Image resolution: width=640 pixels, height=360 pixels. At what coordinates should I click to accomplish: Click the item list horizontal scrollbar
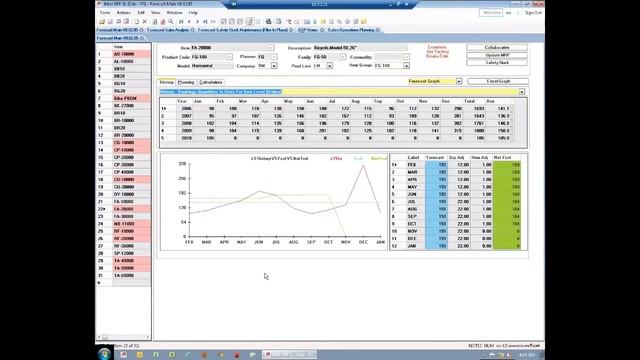(x=123, y=337)
